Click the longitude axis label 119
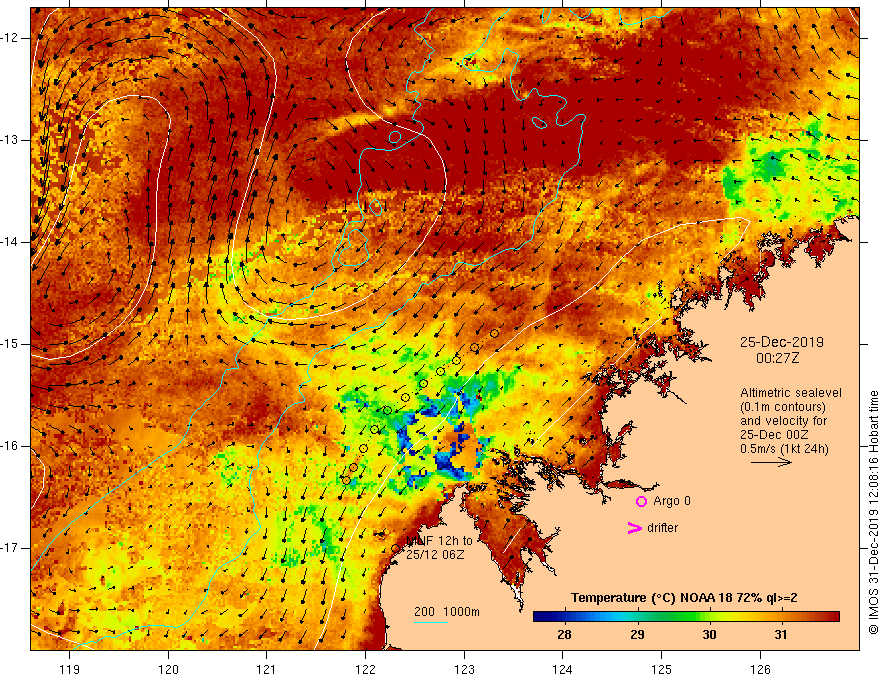 [x=69, y=669]
